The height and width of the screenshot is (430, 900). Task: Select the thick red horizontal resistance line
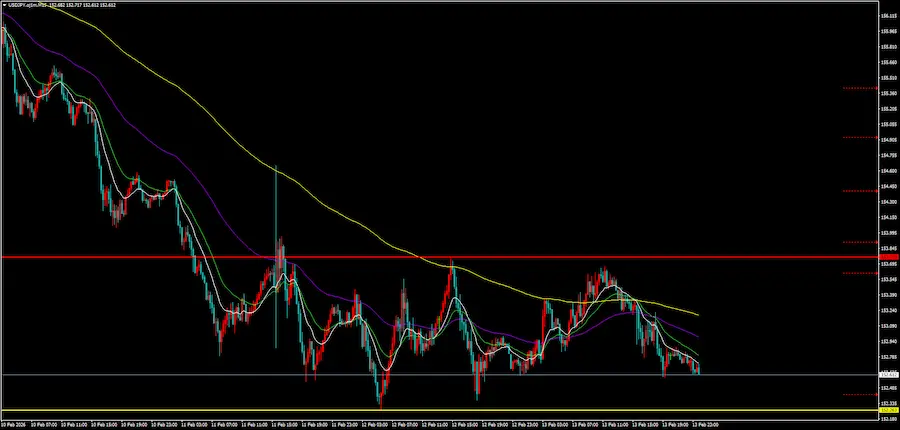point(400,257)
